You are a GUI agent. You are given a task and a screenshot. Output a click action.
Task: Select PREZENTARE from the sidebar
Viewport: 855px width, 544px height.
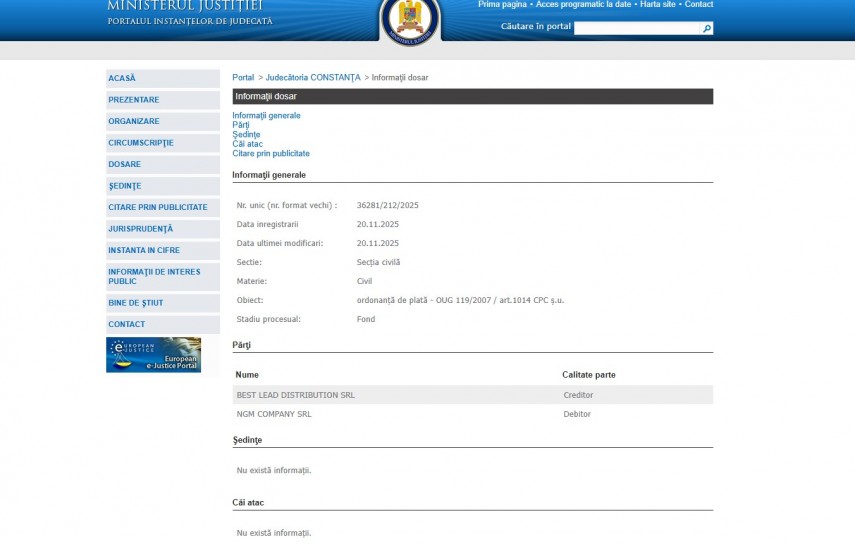134,100
